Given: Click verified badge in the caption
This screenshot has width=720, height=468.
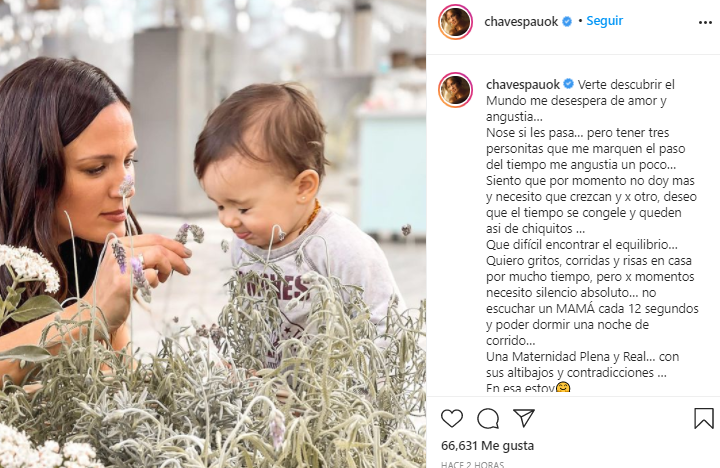Looking at the screenshot, I should pos(568,84).
